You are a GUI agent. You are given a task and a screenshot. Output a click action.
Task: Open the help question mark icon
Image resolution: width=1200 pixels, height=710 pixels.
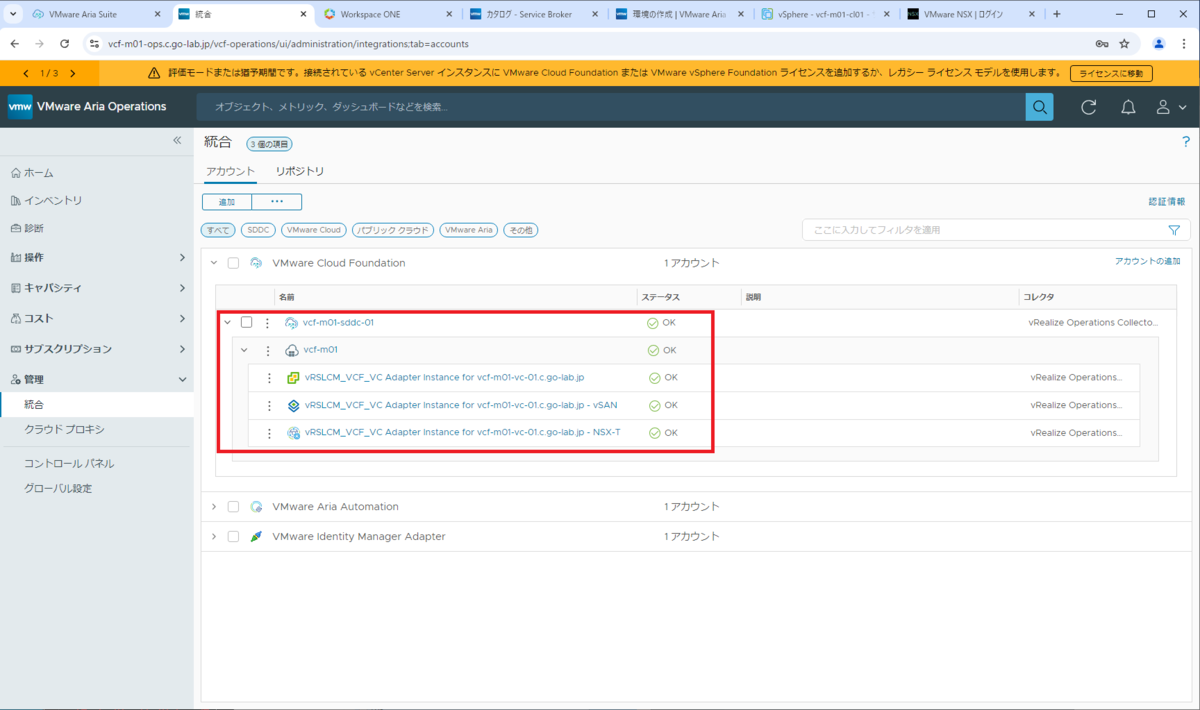click(1186, 142)
